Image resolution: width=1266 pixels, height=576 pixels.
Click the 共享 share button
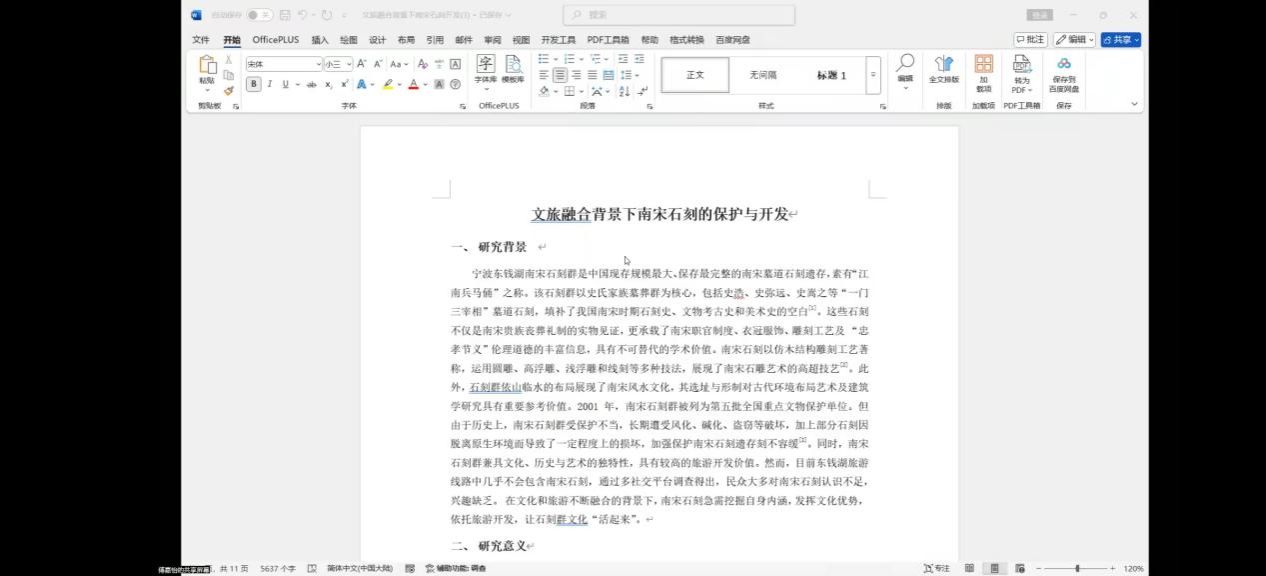tap(1120, 40)
